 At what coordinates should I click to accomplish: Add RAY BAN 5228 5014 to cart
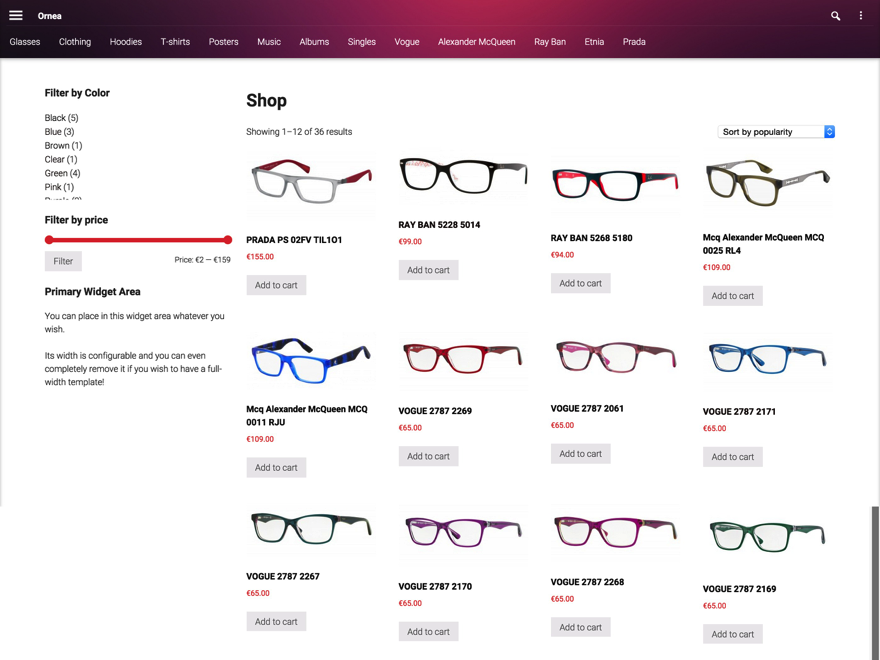coord(428,270)
